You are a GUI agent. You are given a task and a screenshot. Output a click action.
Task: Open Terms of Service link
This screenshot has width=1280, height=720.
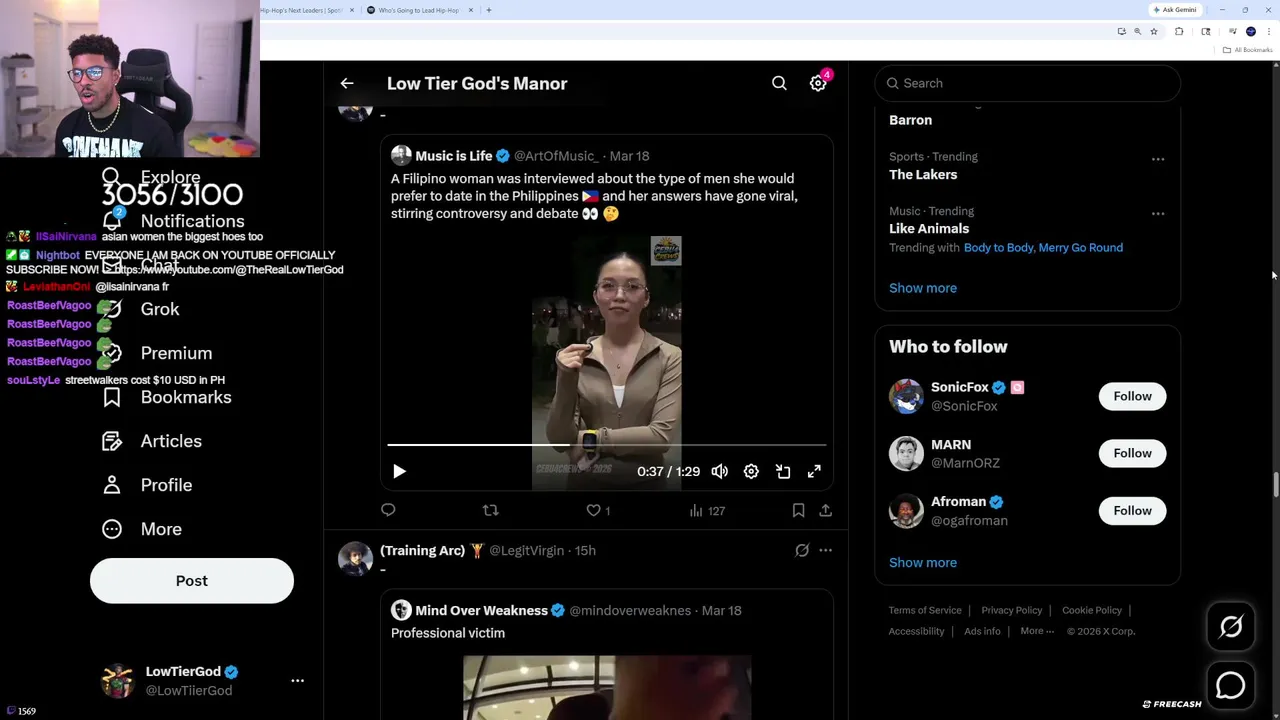coord(925,610)
